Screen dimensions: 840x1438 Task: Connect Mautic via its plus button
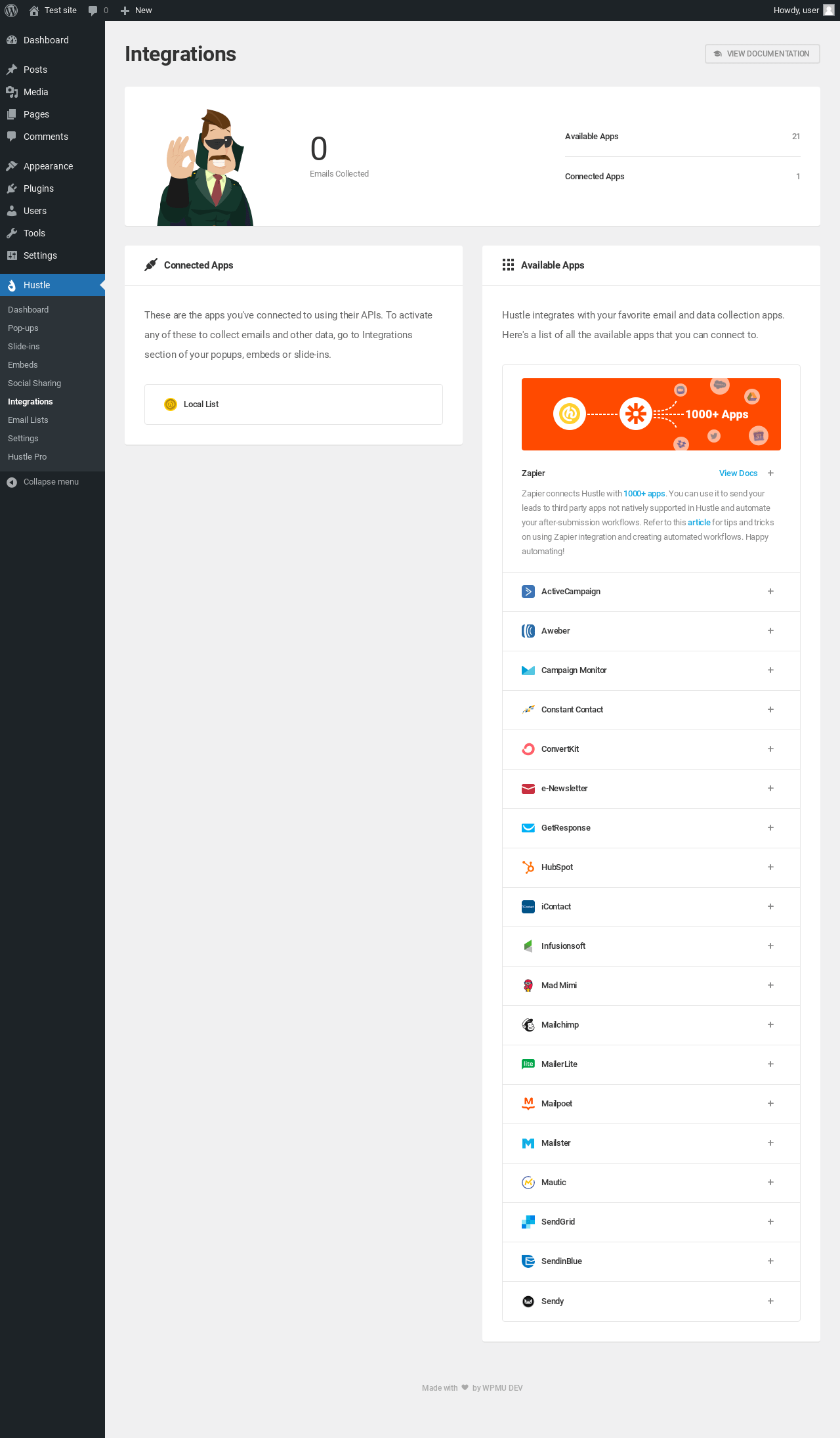[x=770, y=1183]
